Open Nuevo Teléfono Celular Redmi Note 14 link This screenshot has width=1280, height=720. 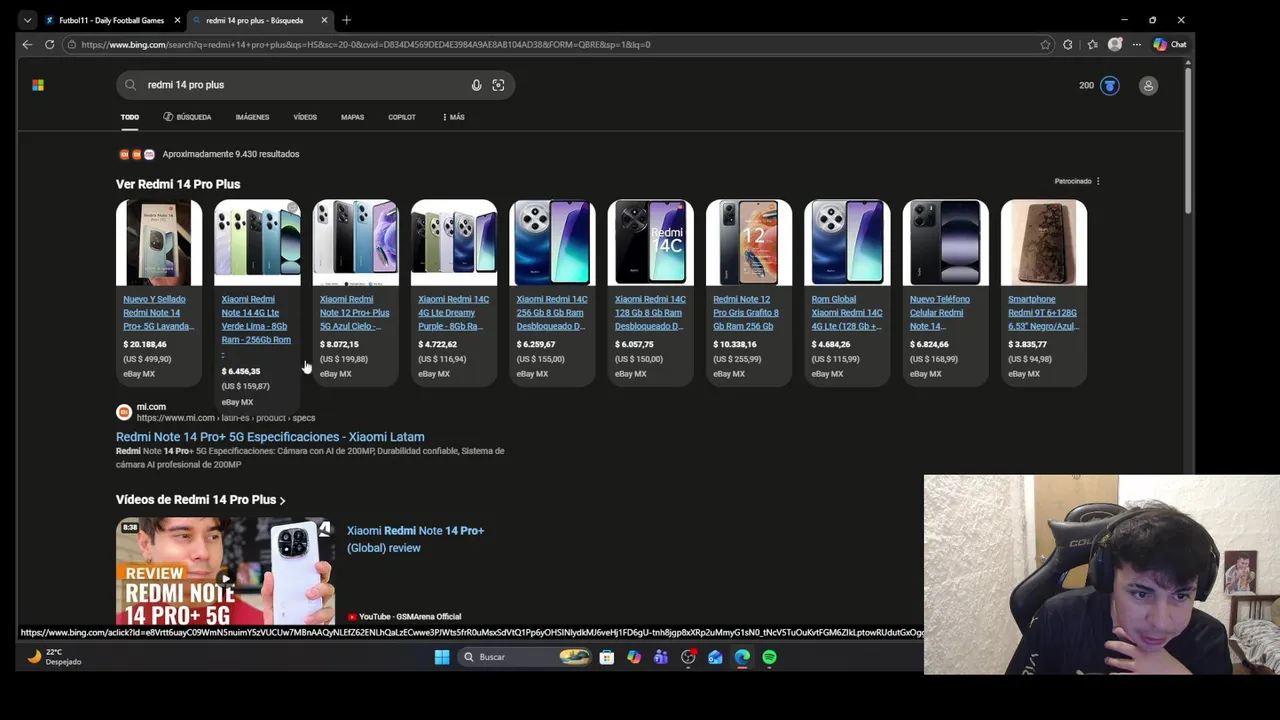point(940,313)
